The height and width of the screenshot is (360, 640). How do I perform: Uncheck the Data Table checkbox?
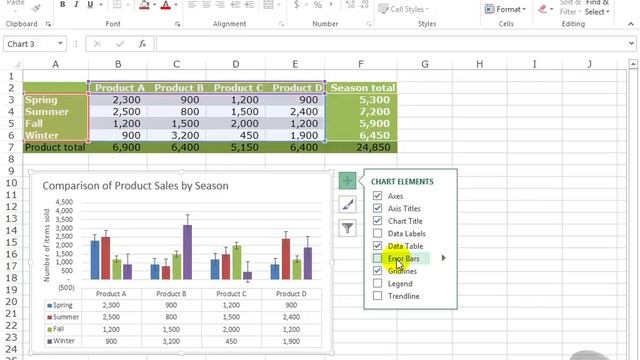click(x=378, y=246)
